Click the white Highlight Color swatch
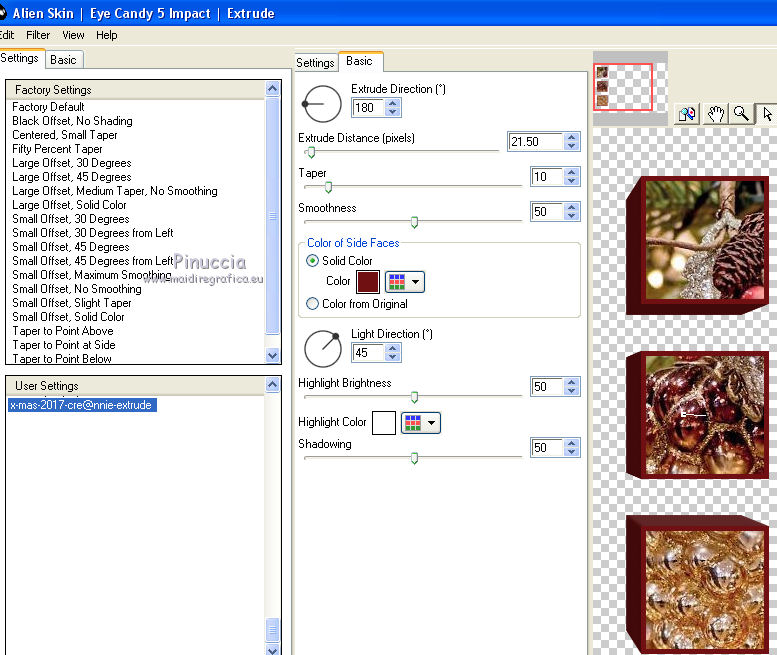The height and width of the screenshot is (655, 777). pyautogui.click(x=384, y=423)
